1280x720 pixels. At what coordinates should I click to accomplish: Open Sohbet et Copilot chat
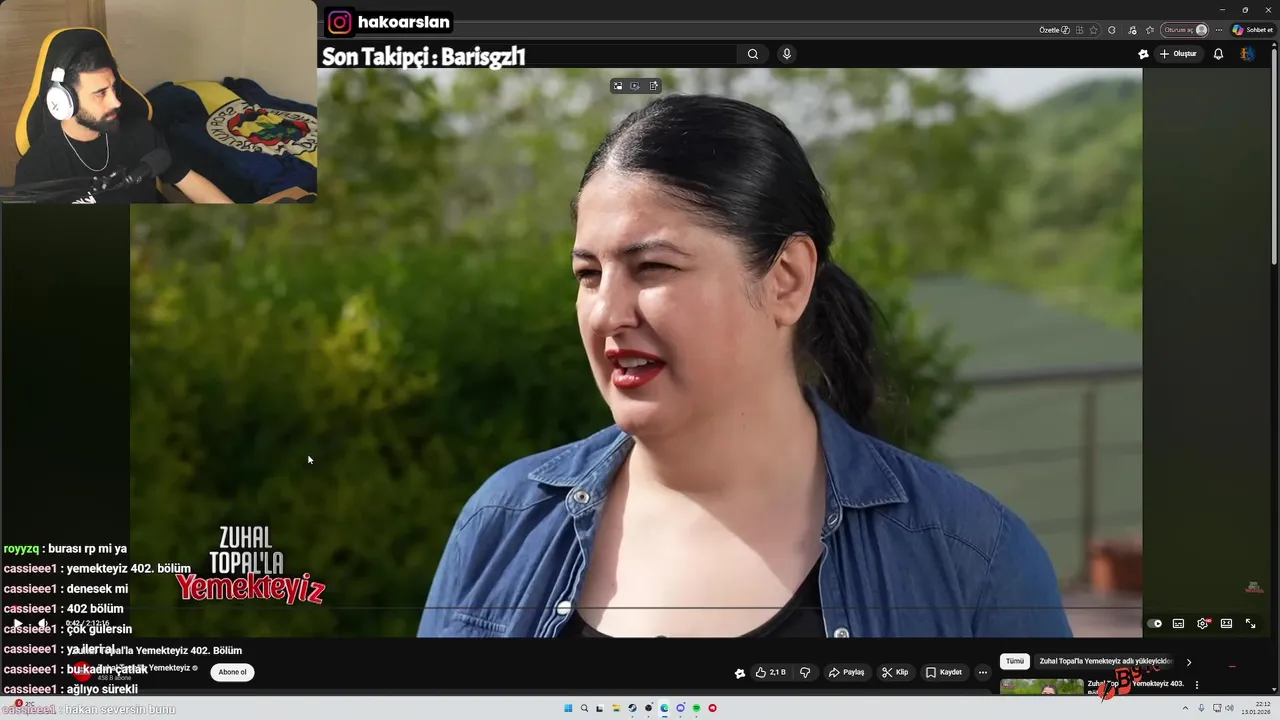1252,30
